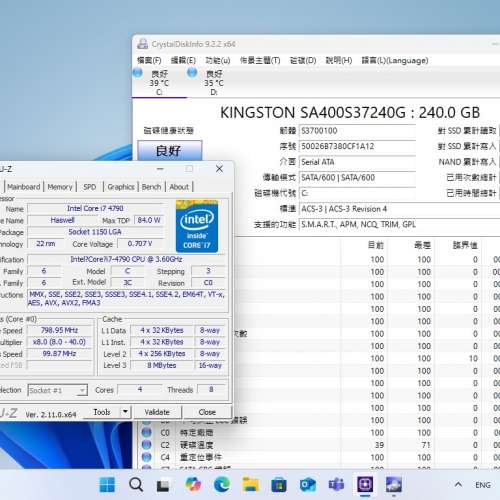The image size is (500, 500).
Task: Launch Copilot from the taskbar
Action: click(x=193, y=484)
